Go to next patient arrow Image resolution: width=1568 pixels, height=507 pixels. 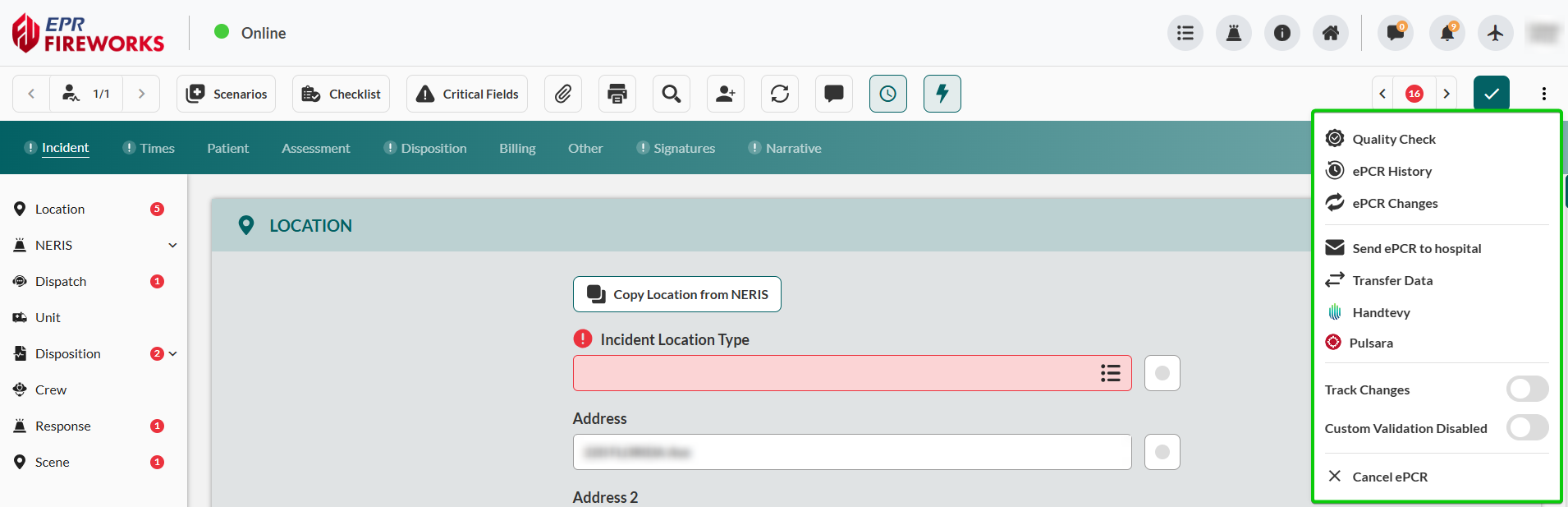tap(141, 94)
